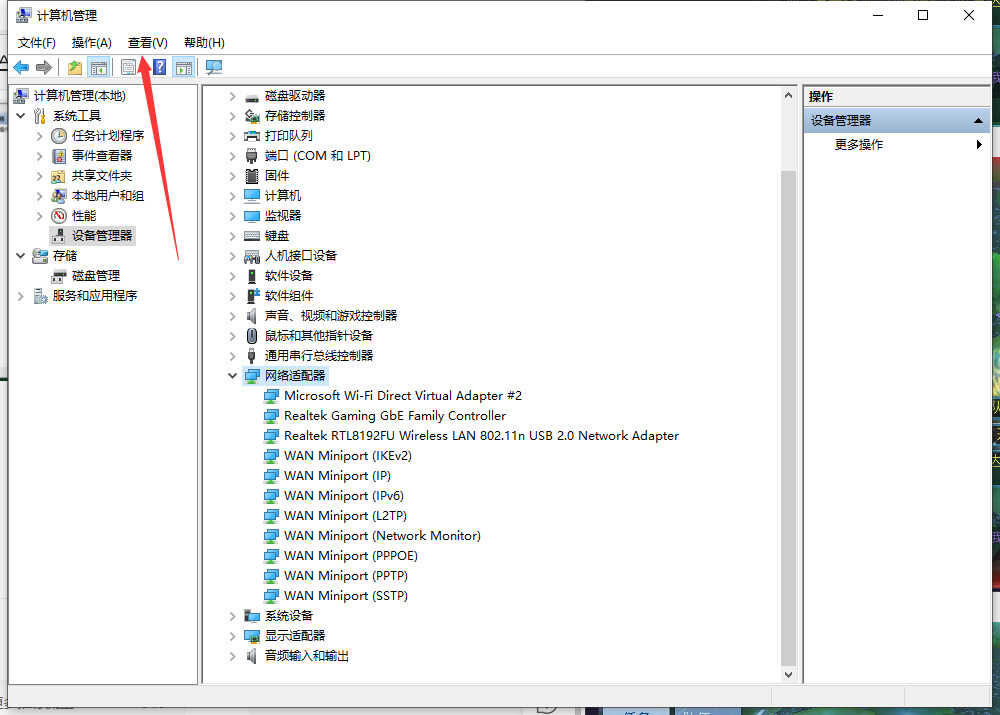The width and height of the screenshot is (1000, 715).
Task: Select WAN Miniport (IPv6)
Action: pyautogui.click(x=344, y=496)
